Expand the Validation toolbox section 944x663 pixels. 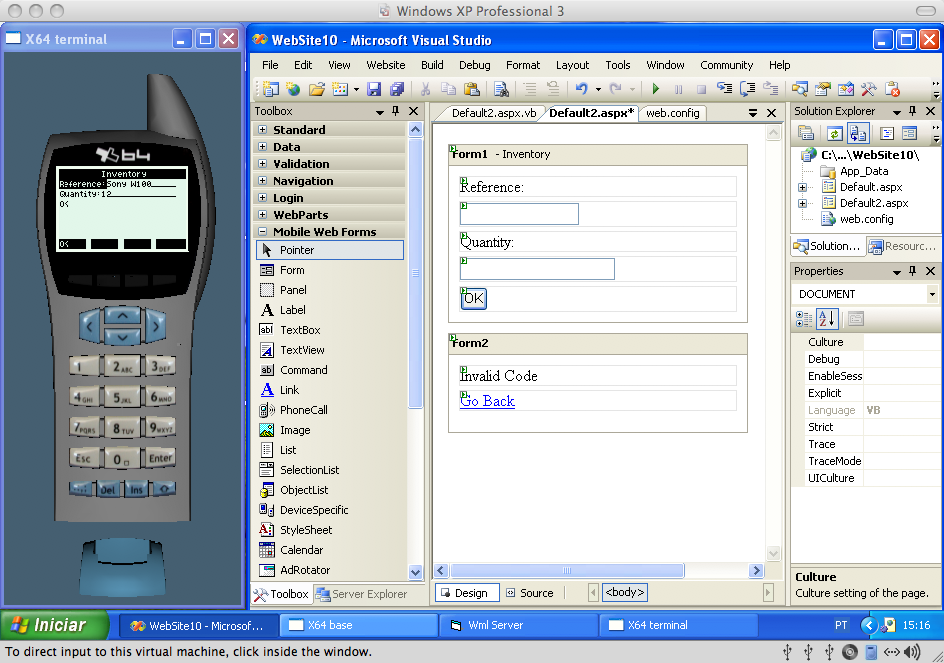(262, 163)
